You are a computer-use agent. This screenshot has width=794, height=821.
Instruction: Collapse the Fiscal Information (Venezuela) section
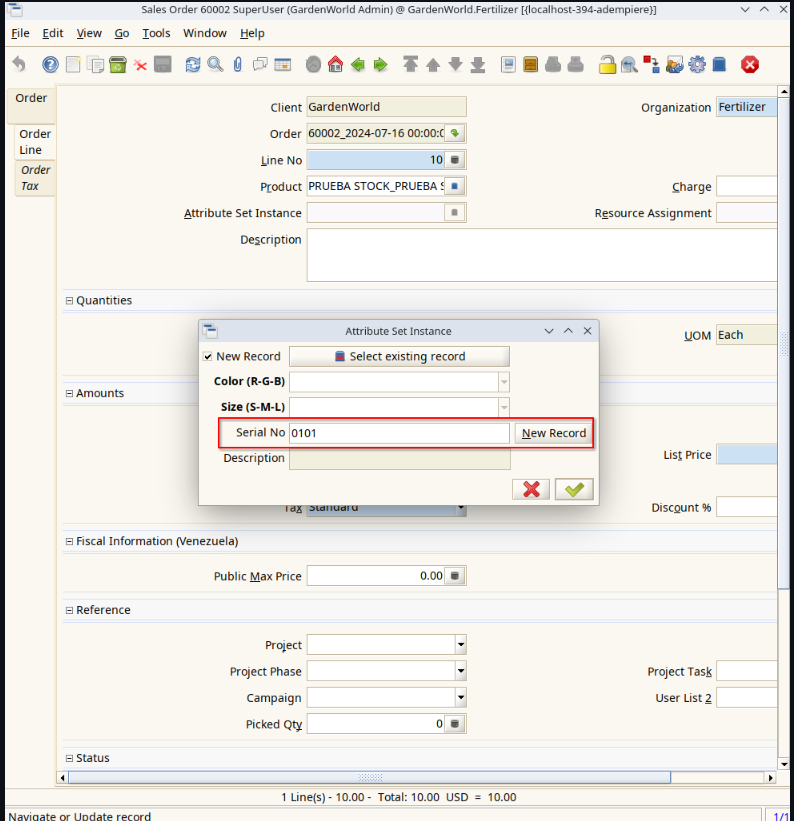pyautogui.click(x=70, y=542)
